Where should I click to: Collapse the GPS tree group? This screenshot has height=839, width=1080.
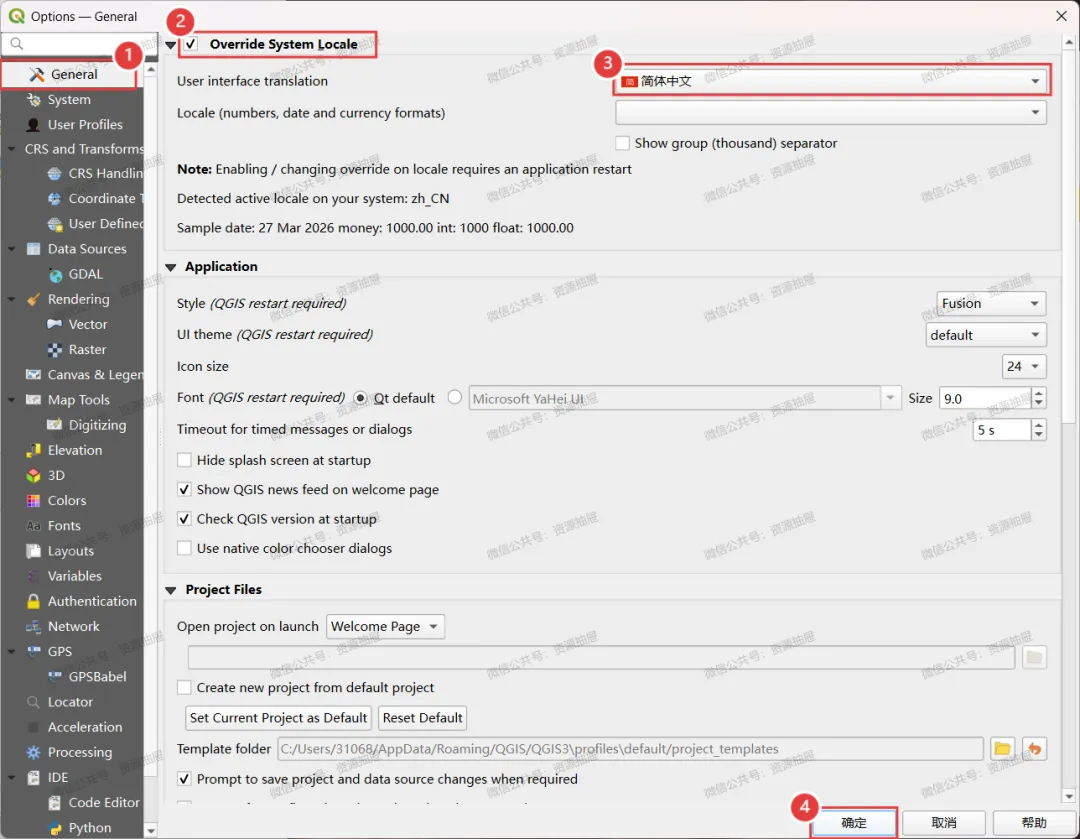coord(11,652)
